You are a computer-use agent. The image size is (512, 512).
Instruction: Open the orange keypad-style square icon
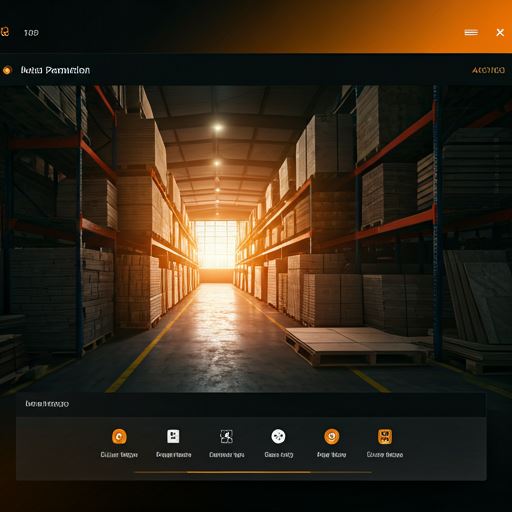point(385,436)
